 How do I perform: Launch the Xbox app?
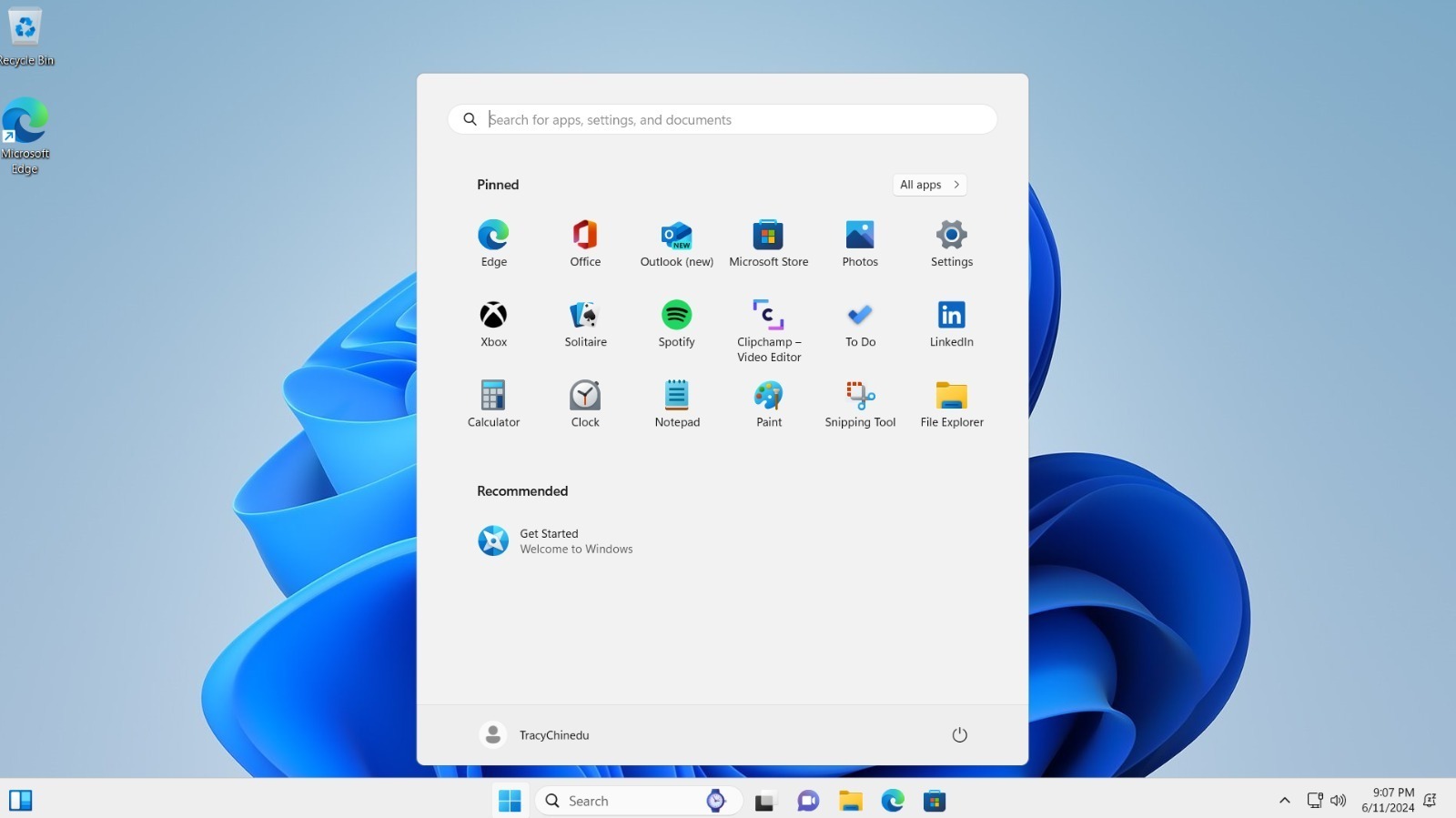493,324
